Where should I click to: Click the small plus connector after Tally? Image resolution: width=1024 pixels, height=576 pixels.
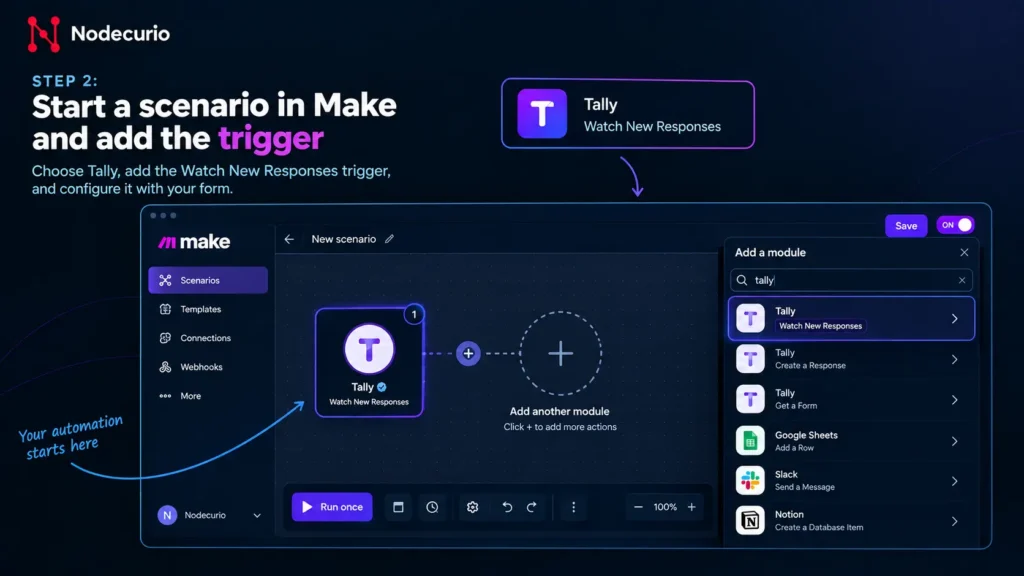click(x=468, y=353)
